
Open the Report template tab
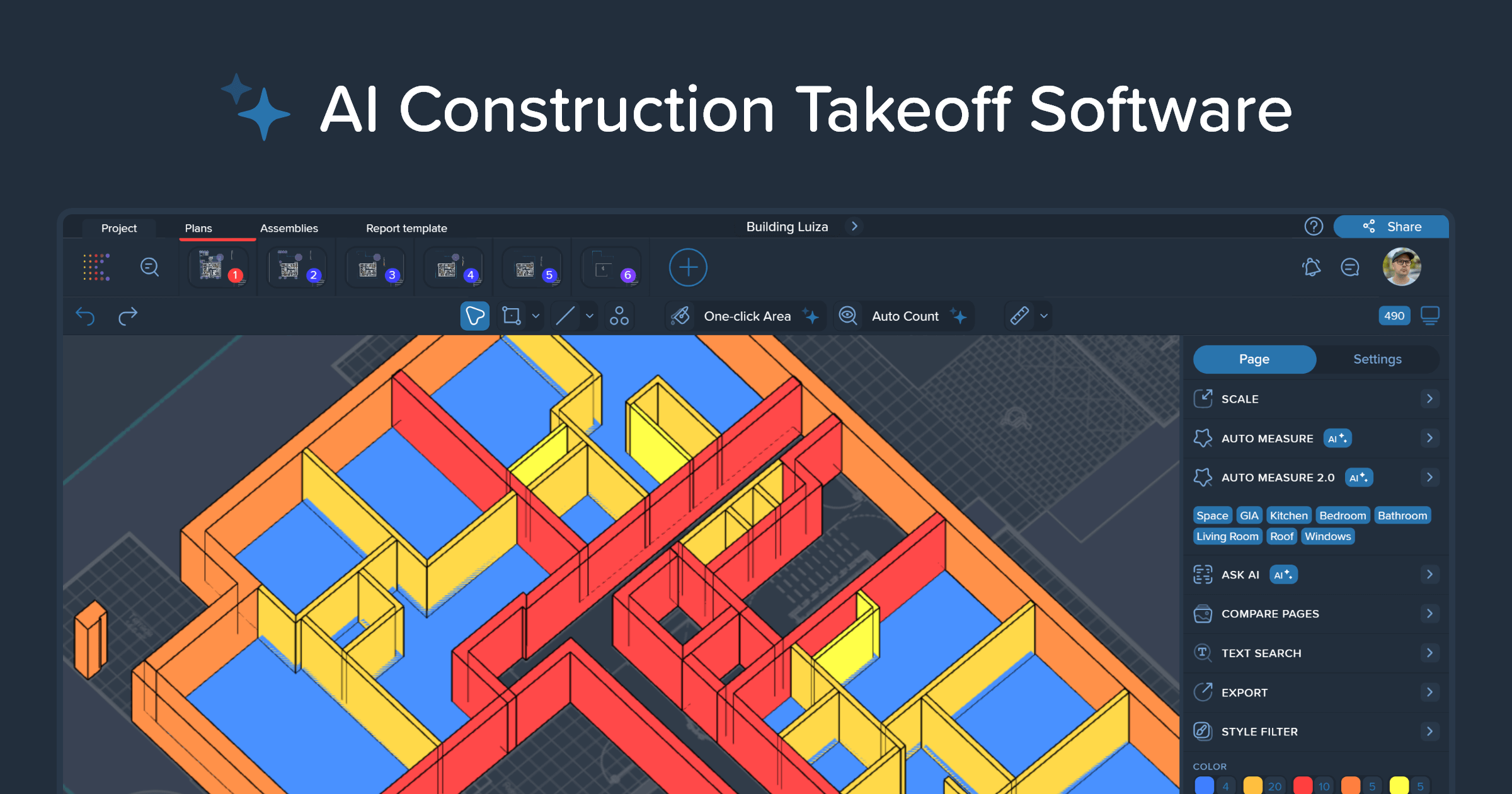[x=406, y=228]
